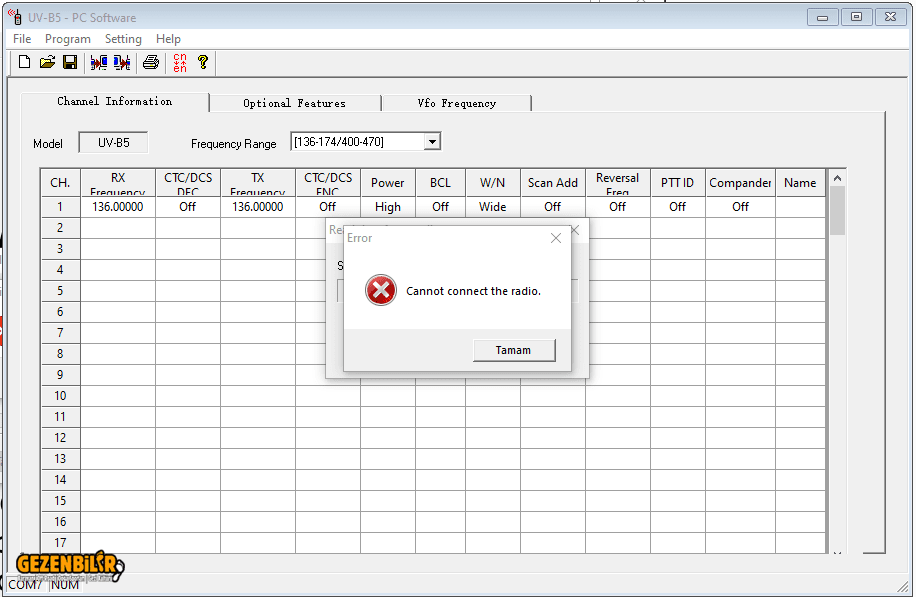Open the Help menu
916x597 pixels.
(x=168, y=39)
